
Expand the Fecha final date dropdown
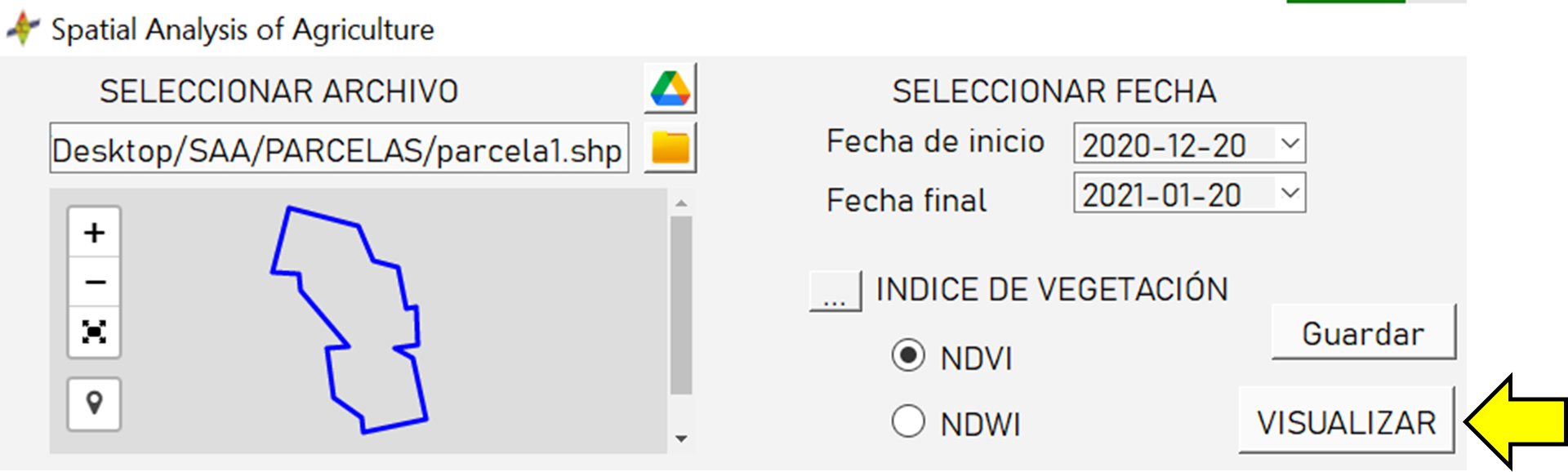tap(1290, 193)
